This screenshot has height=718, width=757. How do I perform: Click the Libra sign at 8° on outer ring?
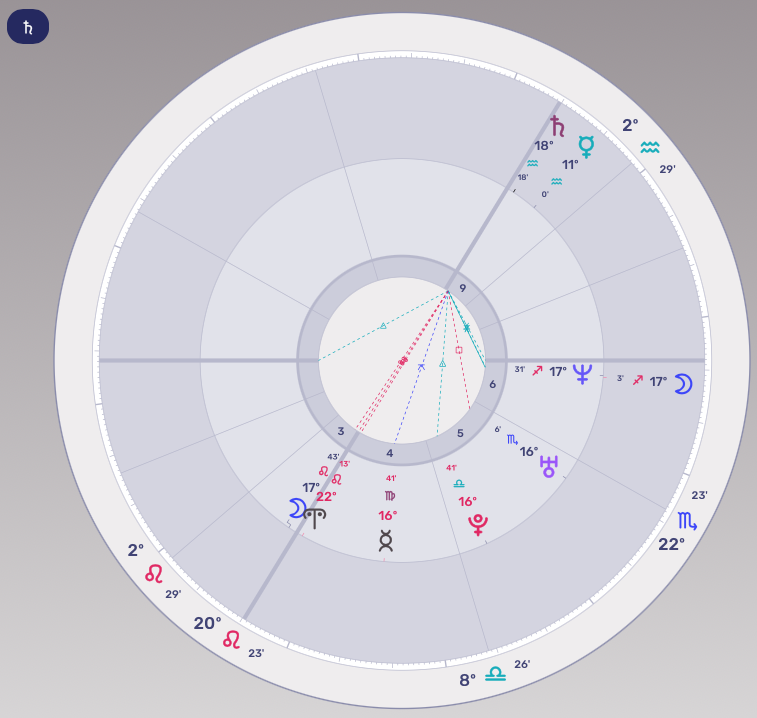click(495, 675)
